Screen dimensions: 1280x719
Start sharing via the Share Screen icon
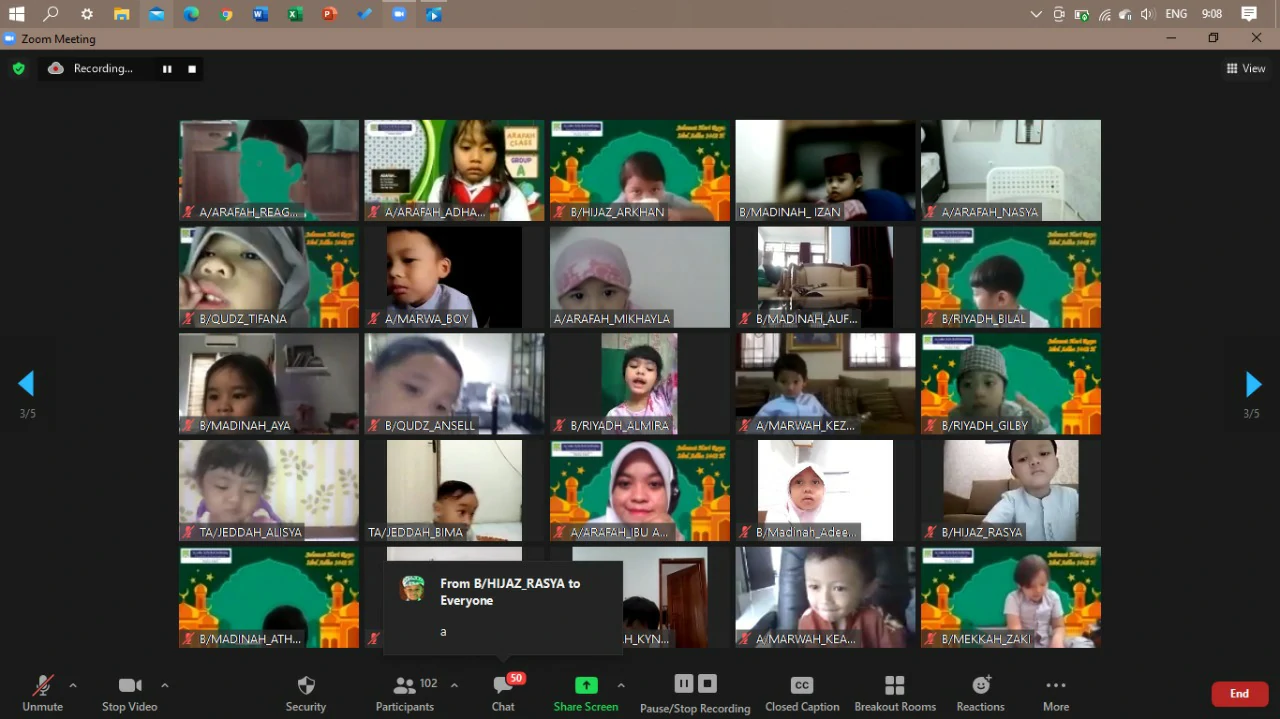[x=586, y=686]
